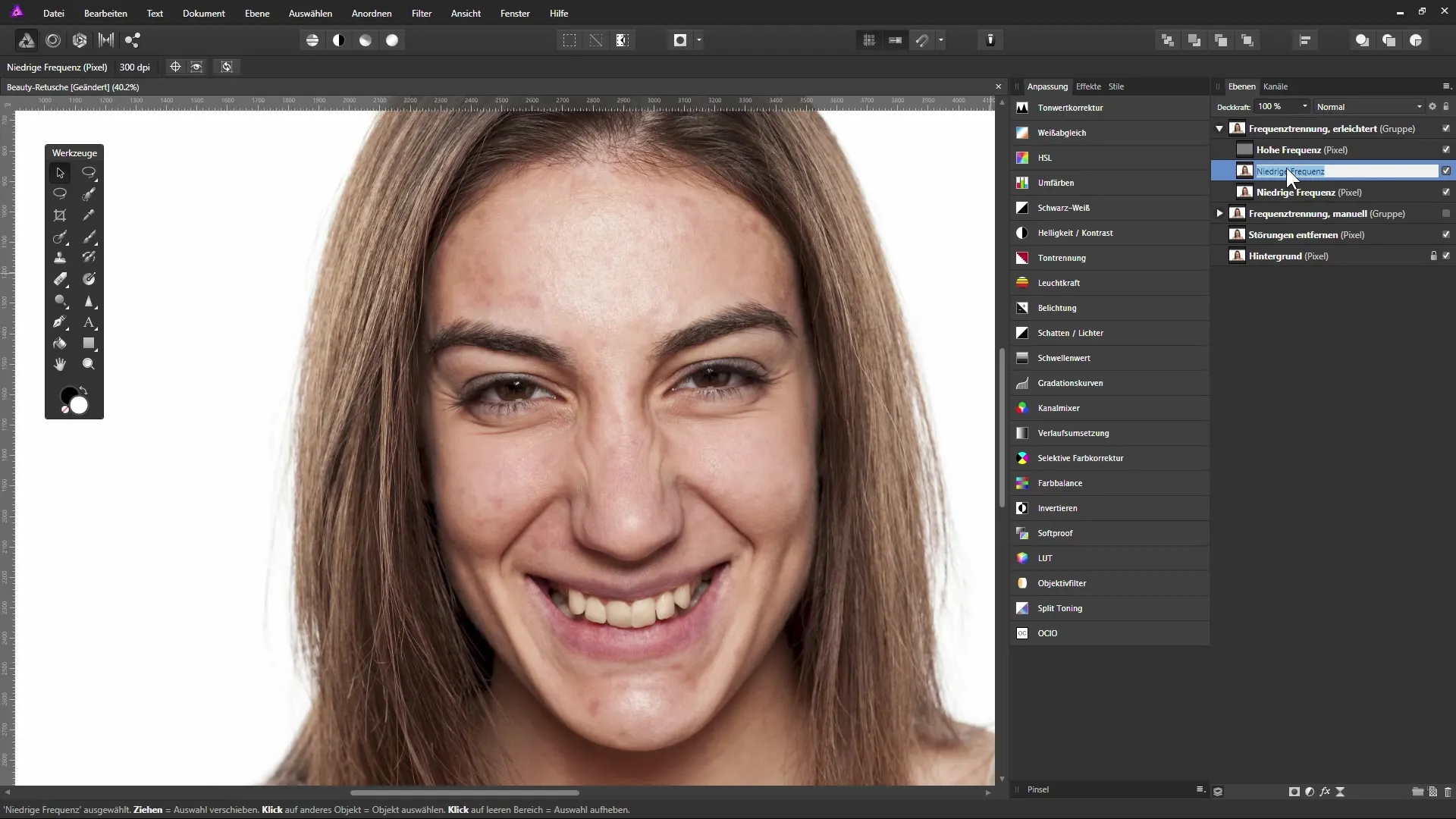Add a layer effect via fx icon
The height and width of the screenshot is (819, 1456).
click(1325, 792)
